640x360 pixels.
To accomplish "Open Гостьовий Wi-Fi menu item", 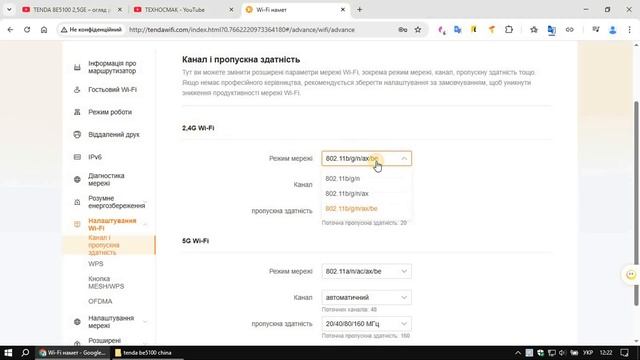I will tap(113, 89).
